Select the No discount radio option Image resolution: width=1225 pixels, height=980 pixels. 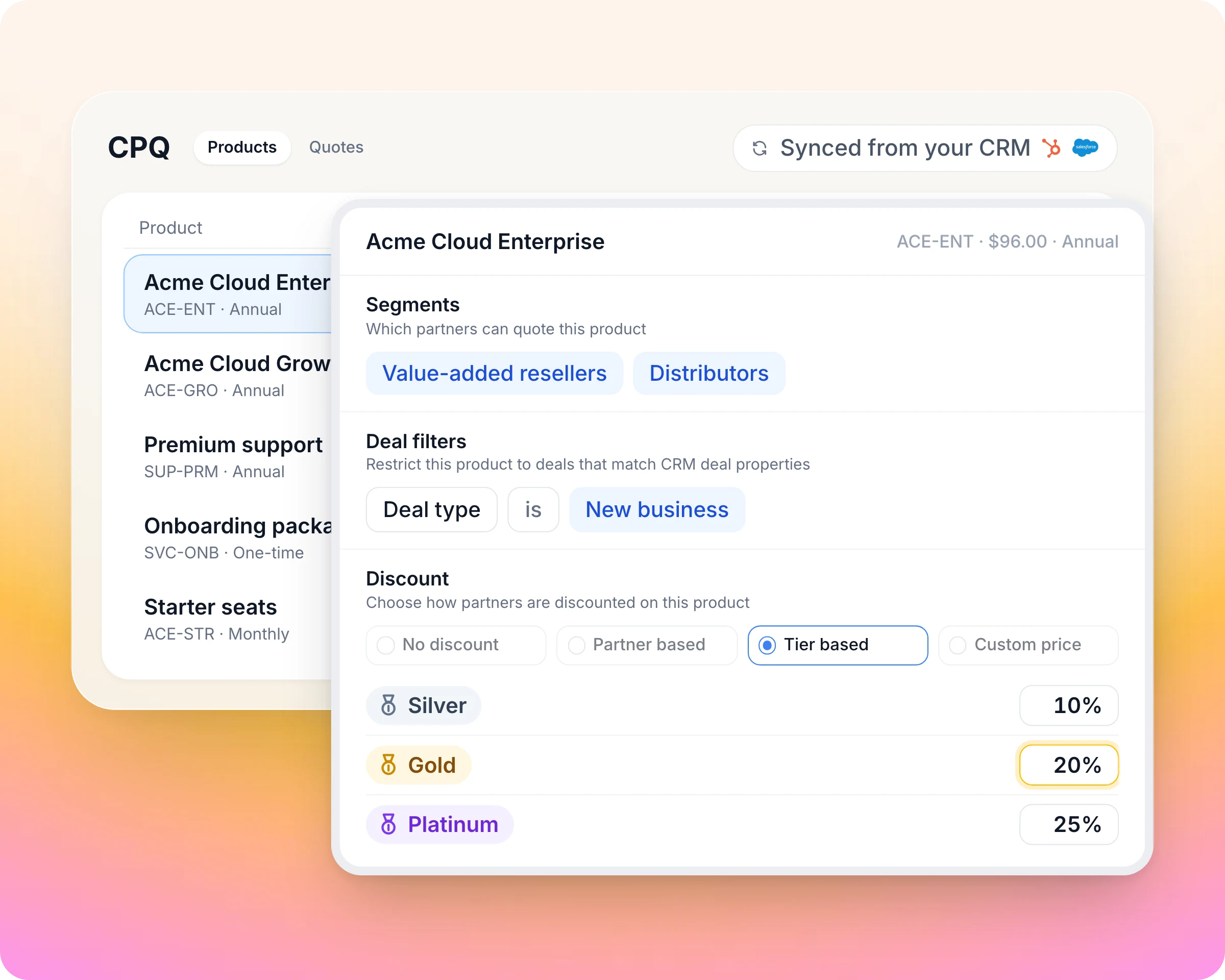pyautogui.click(x=456, y=645)
